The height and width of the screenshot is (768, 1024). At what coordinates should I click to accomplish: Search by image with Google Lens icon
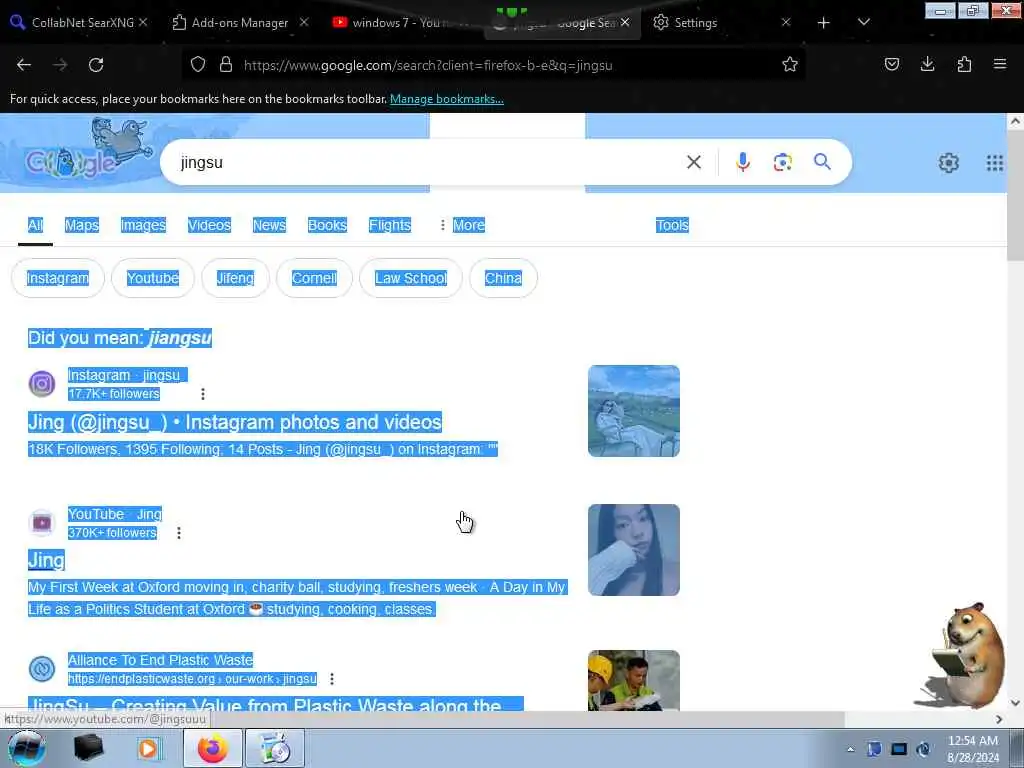[782, 162]
